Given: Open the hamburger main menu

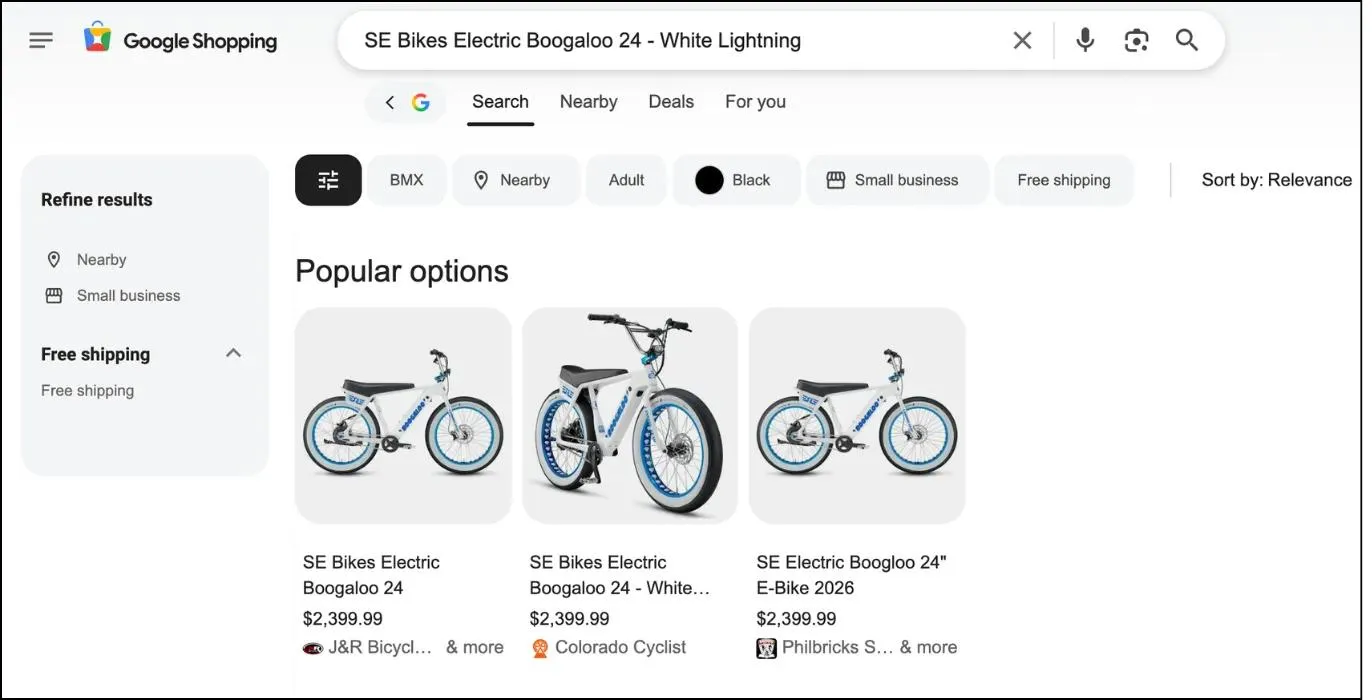Looking at the screenshot, I should [x=41, y=41].
